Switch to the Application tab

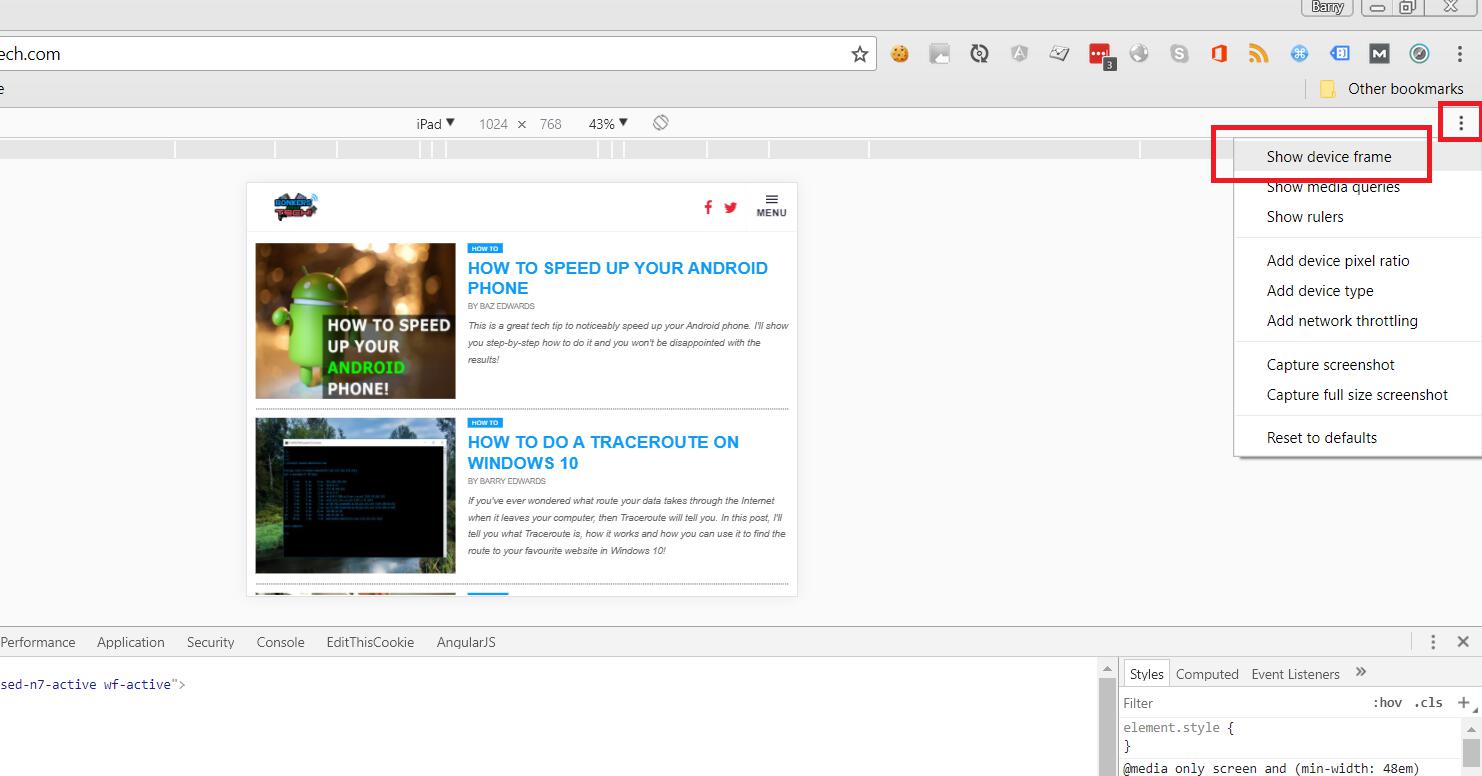point(131,642)
